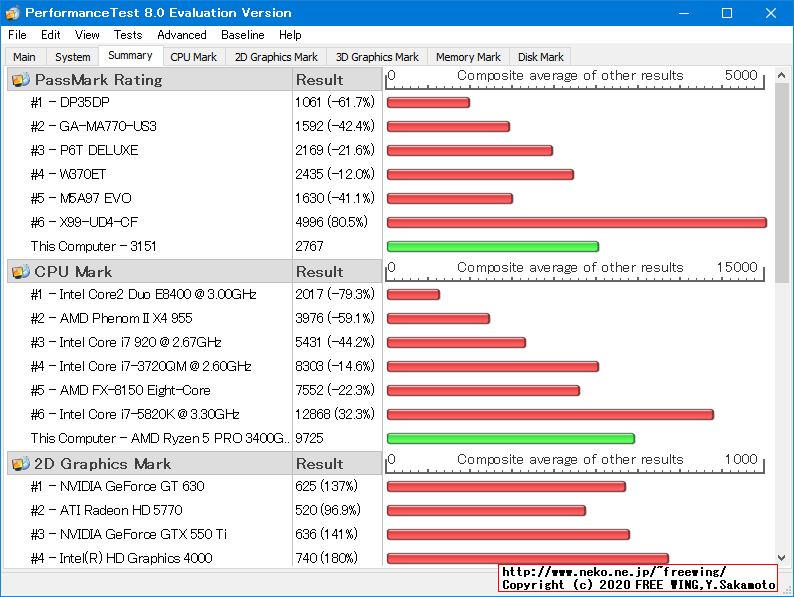Open the Edit menu
The image size is (794, 597).
point(51,35)
